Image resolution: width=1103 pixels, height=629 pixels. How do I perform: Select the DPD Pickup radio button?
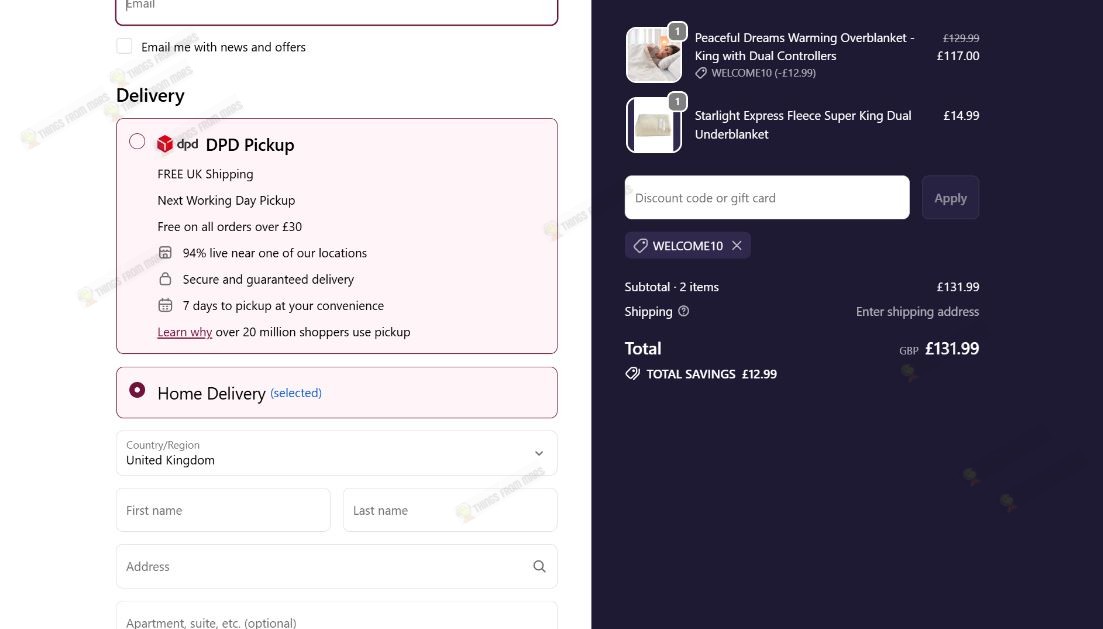click(137, 141)
